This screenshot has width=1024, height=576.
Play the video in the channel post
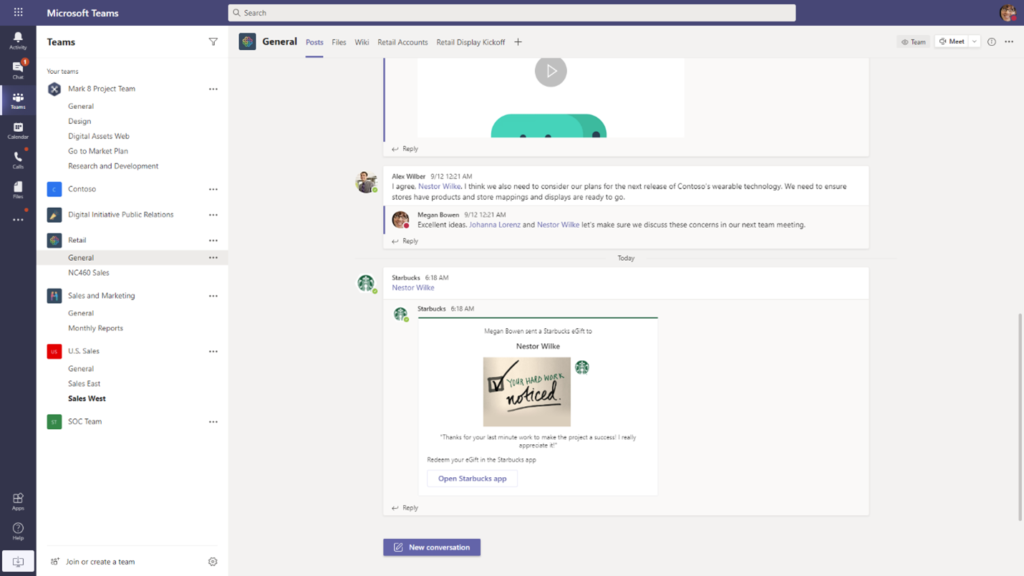[550, 71]
